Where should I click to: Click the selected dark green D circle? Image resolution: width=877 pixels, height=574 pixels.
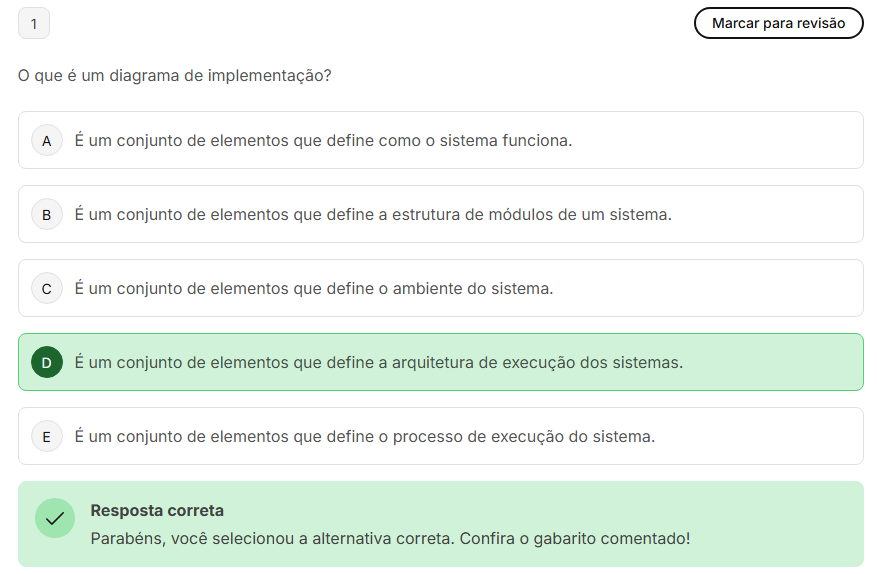46,363
